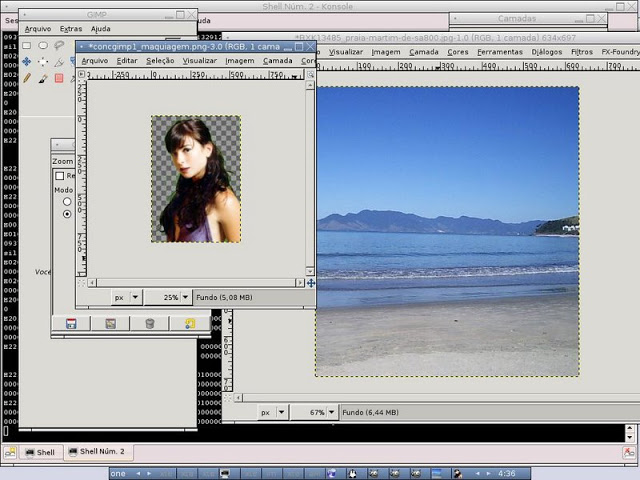This screenshot has width=640, height=480.
Task: Open Editar menu in maquiagem window
Action: (x=127, y=61)
